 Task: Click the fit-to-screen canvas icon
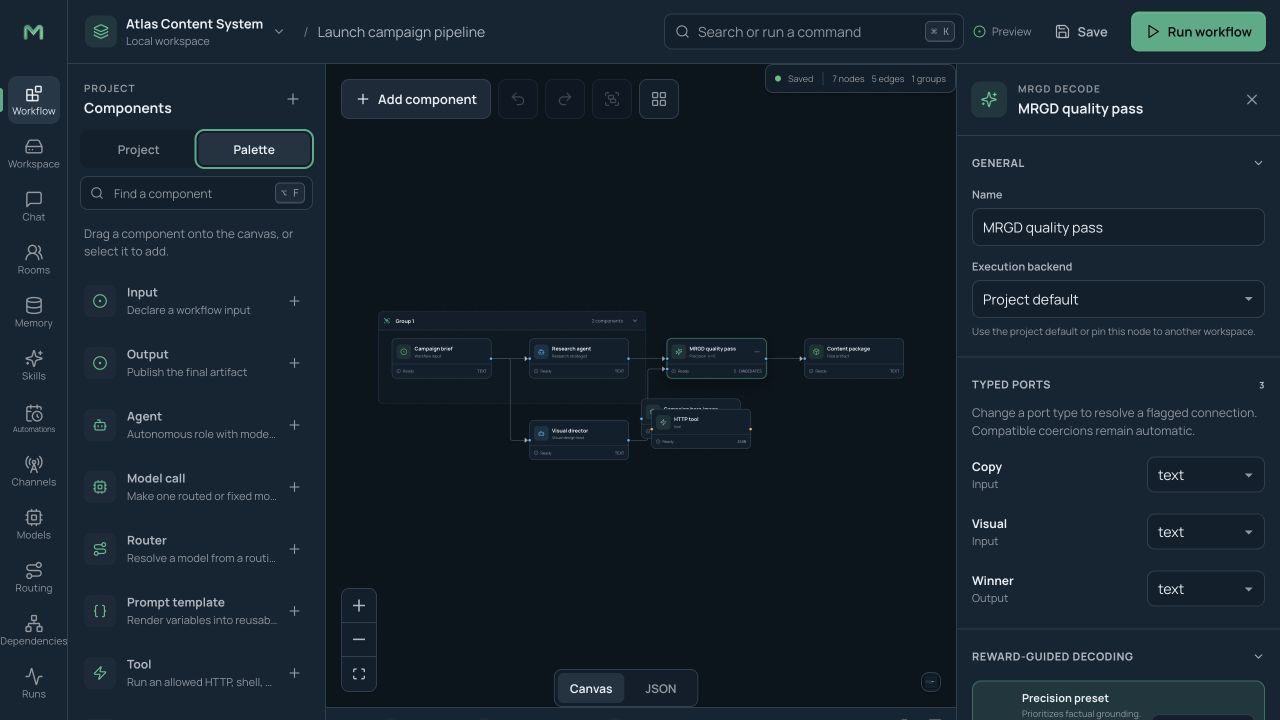[359, 674]
